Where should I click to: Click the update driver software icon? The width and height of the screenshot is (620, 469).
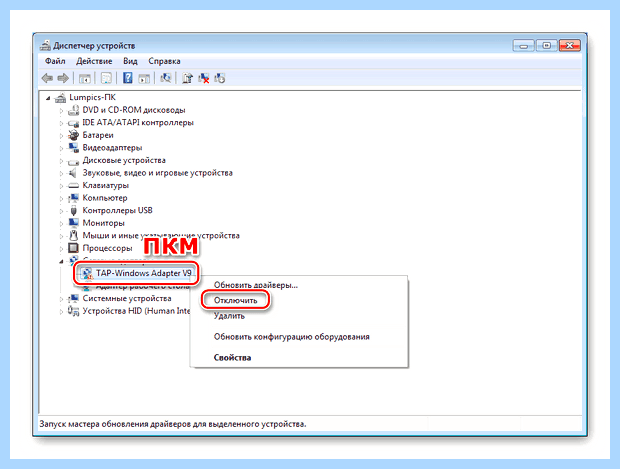pos(187,78)
